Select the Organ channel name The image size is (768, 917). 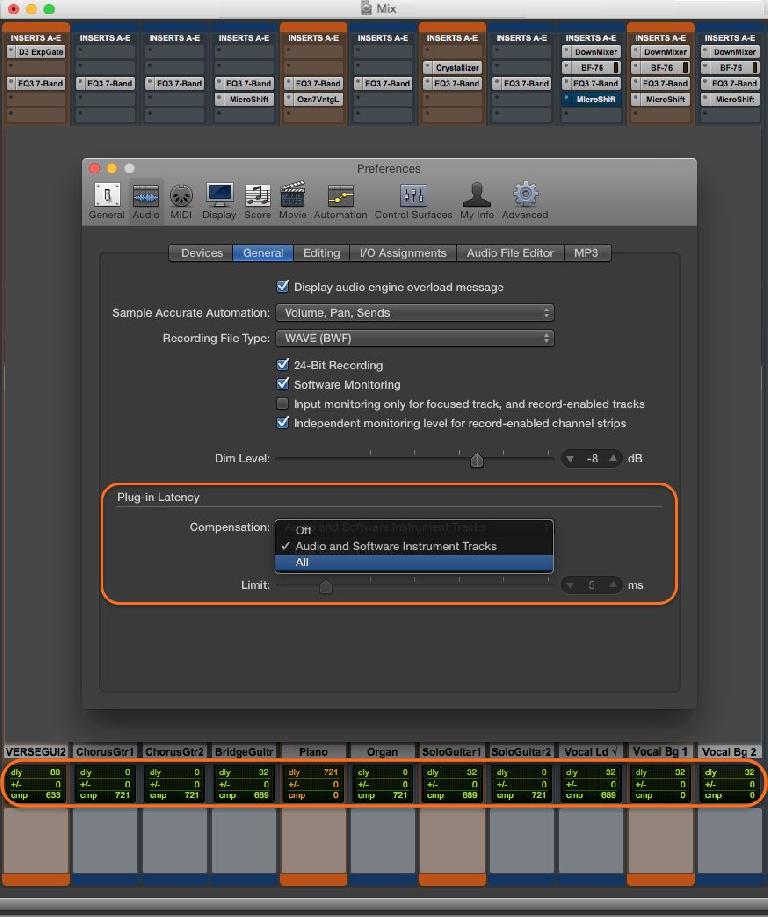click(383, 751)
